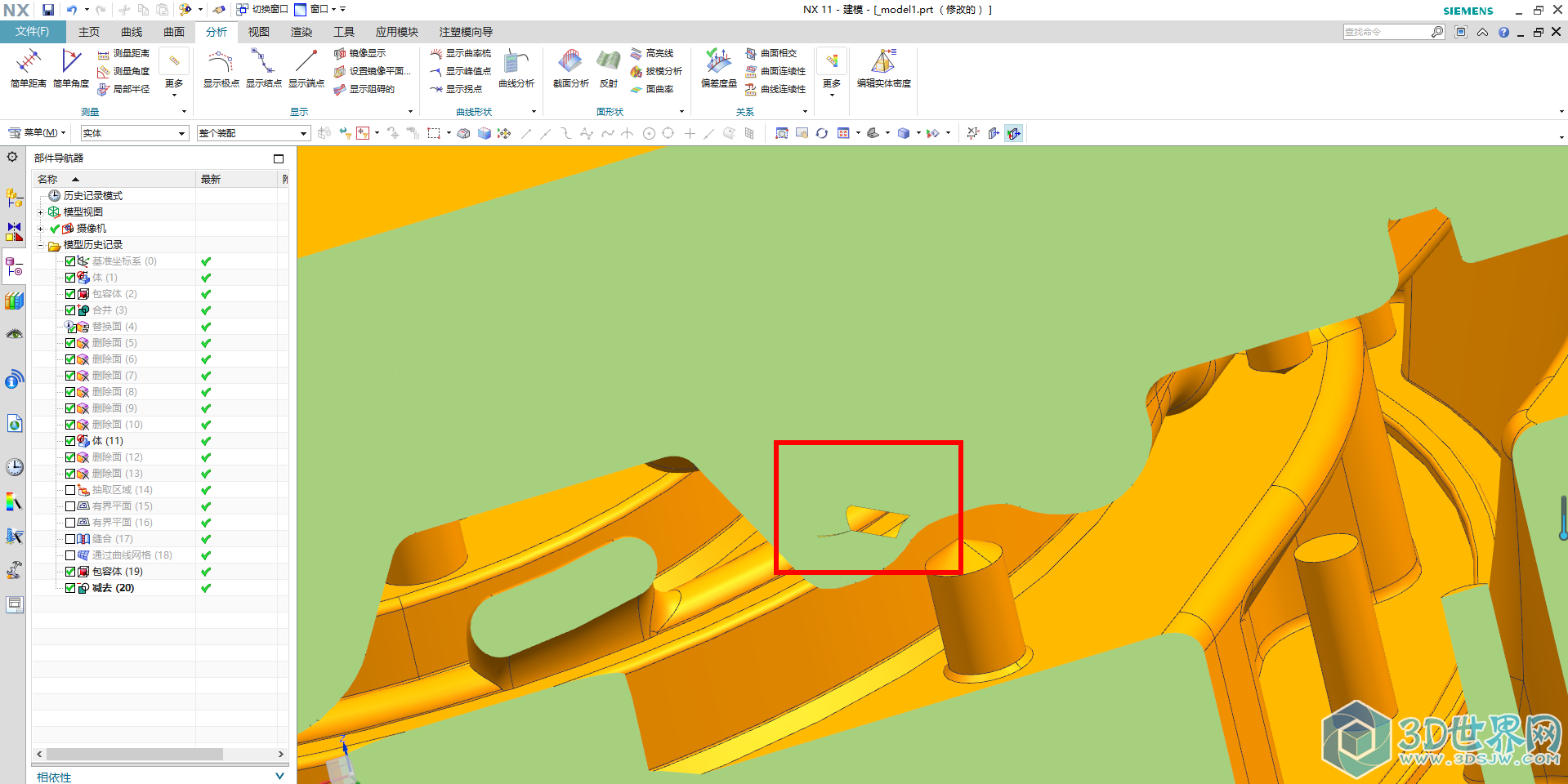1568x784 pixels.
Task: Click the 曲面相交 tool
Action: pos(771,53)
